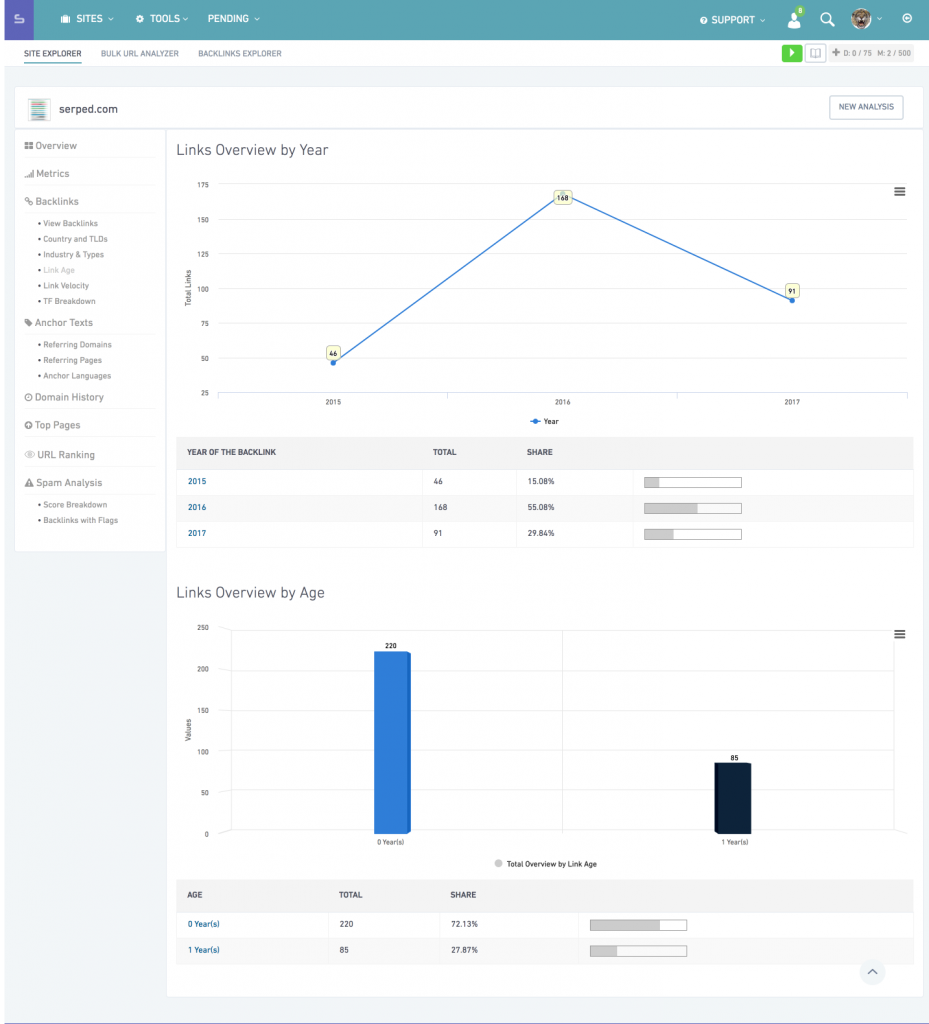Open the notifications user icon
The image size is (929, 1024).
tap(795, 20)
